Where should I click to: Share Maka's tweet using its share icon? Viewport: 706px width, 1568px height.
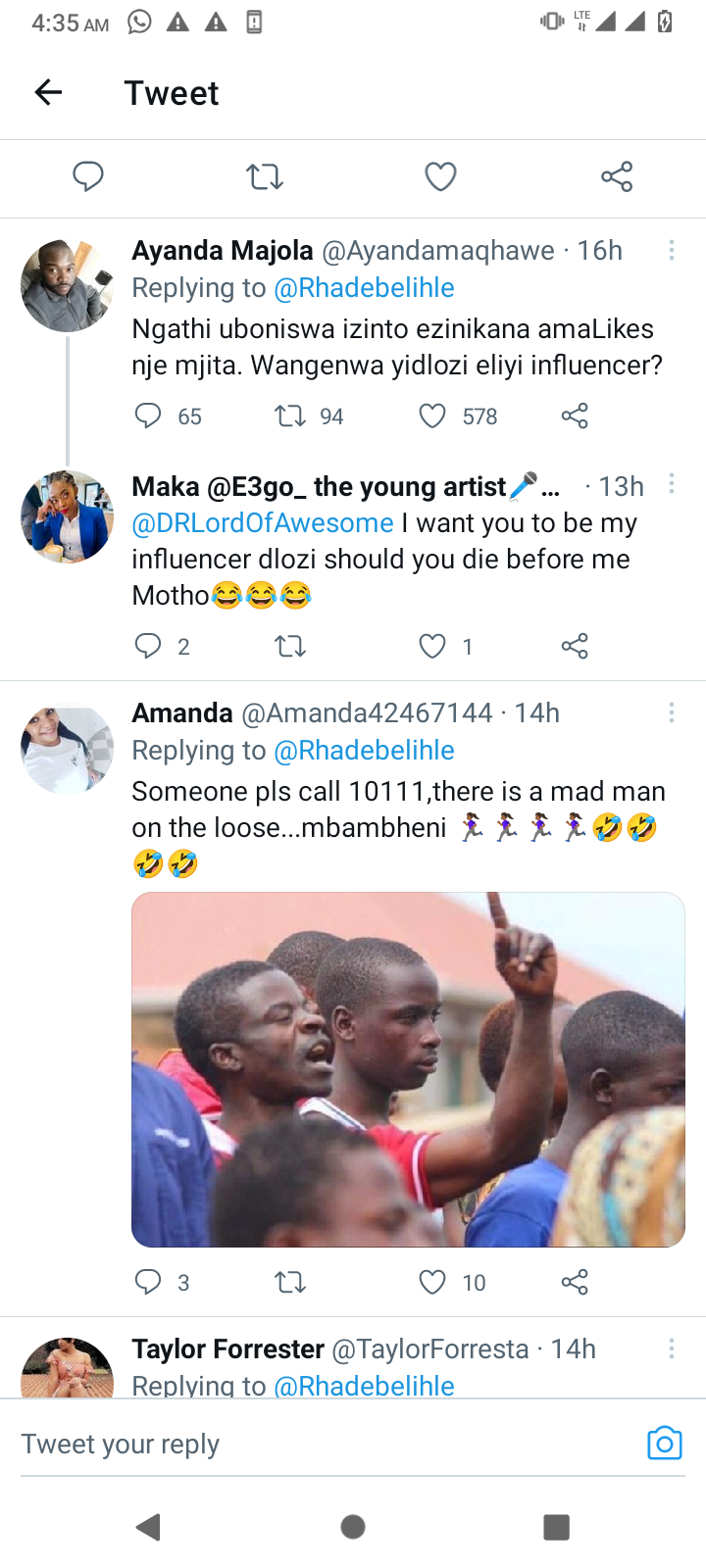coord(575,646)
